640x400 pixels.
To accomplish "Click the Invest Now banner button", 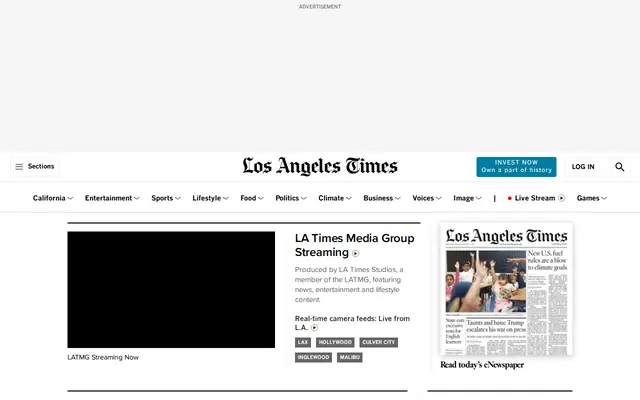I will (516, 167).
